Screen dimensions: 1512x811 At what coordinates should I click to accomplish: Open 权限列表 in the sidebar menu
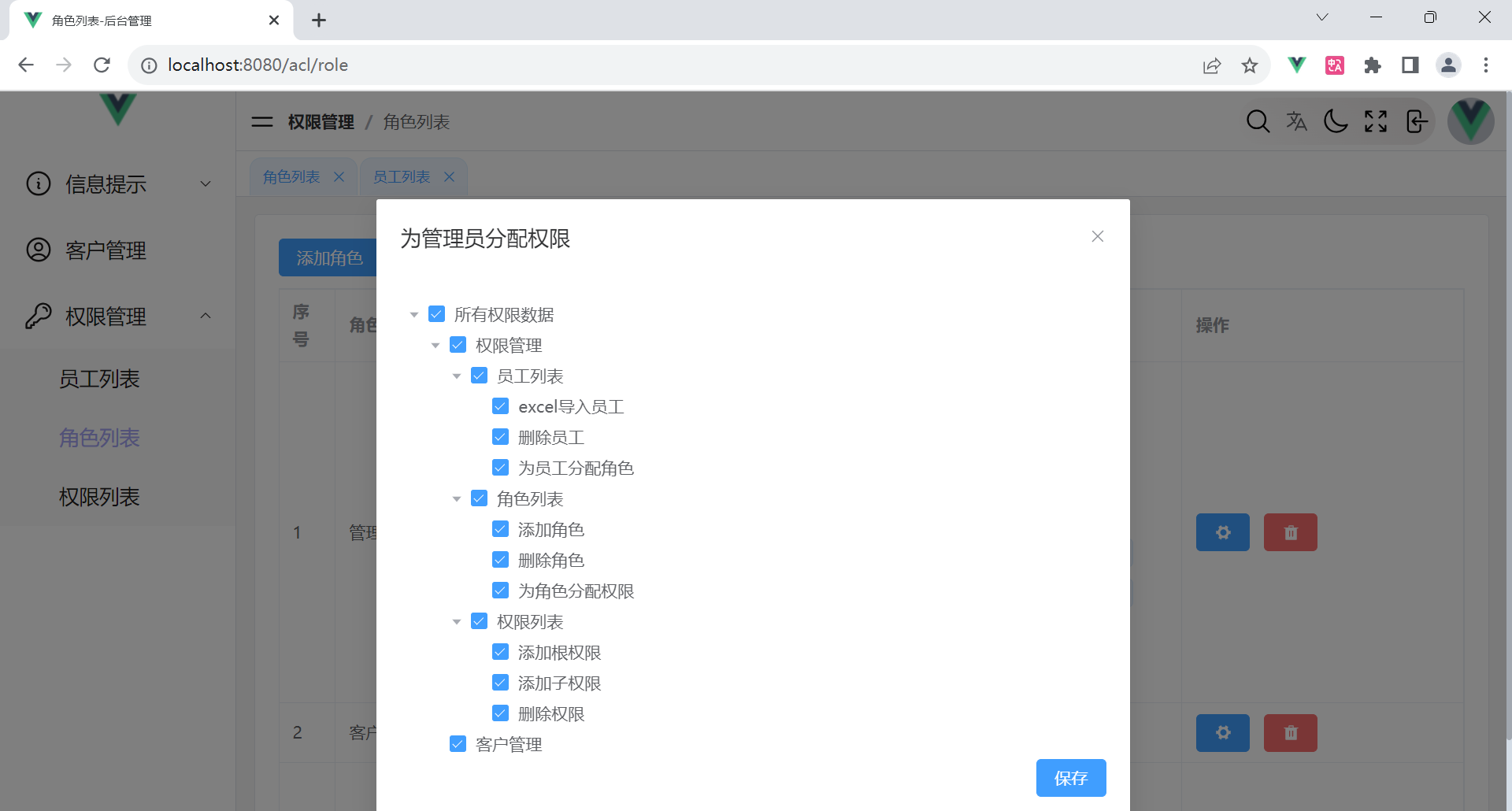coord(99,497)
